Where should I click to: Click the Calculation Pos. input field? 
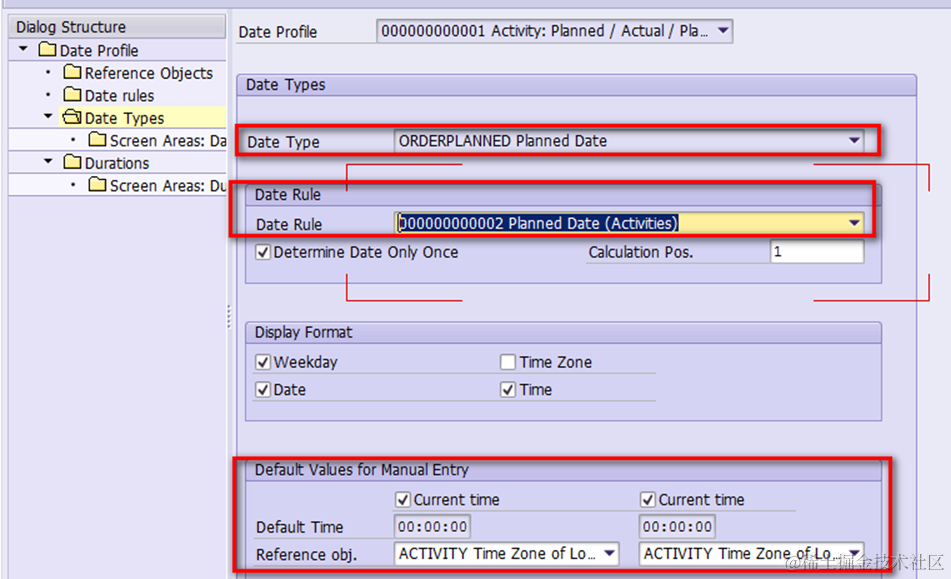pos(817,252)
